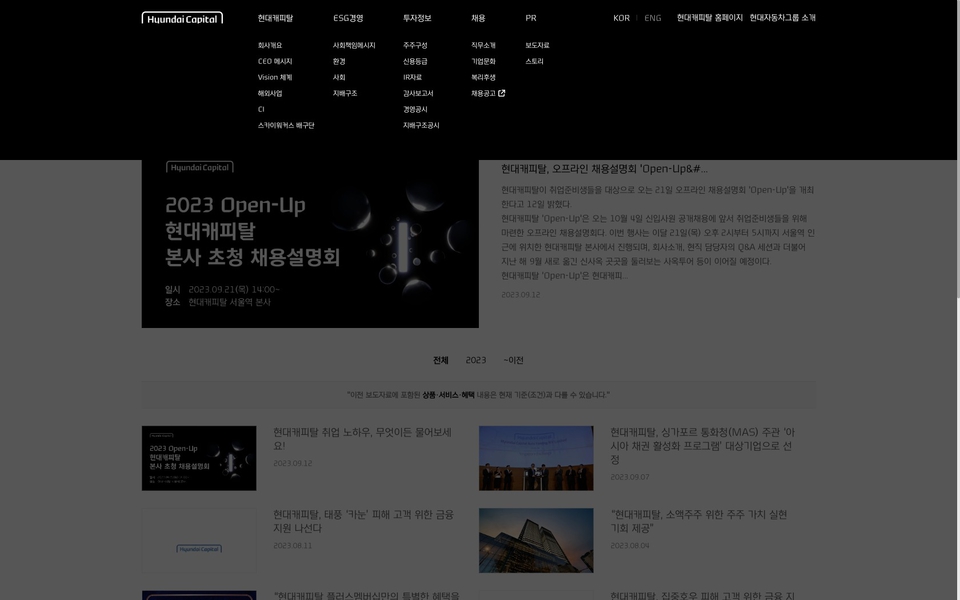Viewport: 960px width, 600px height.
Task: Open the 채용공고 external link icon
Action: tap(502, 93)
